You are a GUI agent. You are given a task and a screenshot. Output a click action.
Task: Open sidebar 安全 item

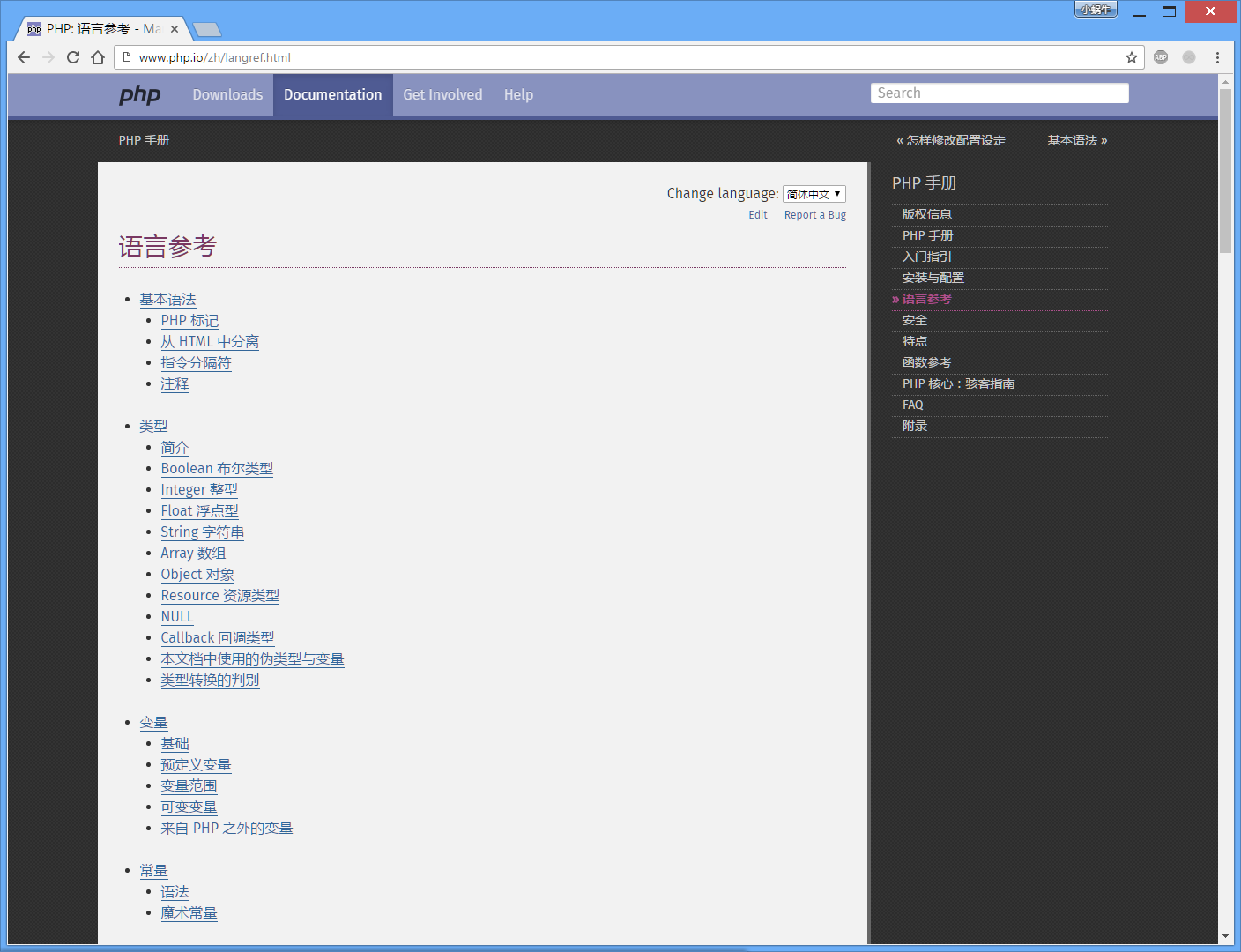(x=999, y=320)
